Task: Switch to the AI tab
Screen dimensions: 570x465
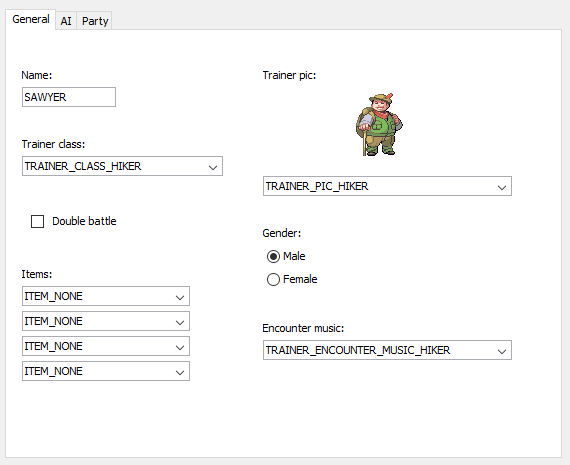Action: pyautogui.click(x=66, y=21)
